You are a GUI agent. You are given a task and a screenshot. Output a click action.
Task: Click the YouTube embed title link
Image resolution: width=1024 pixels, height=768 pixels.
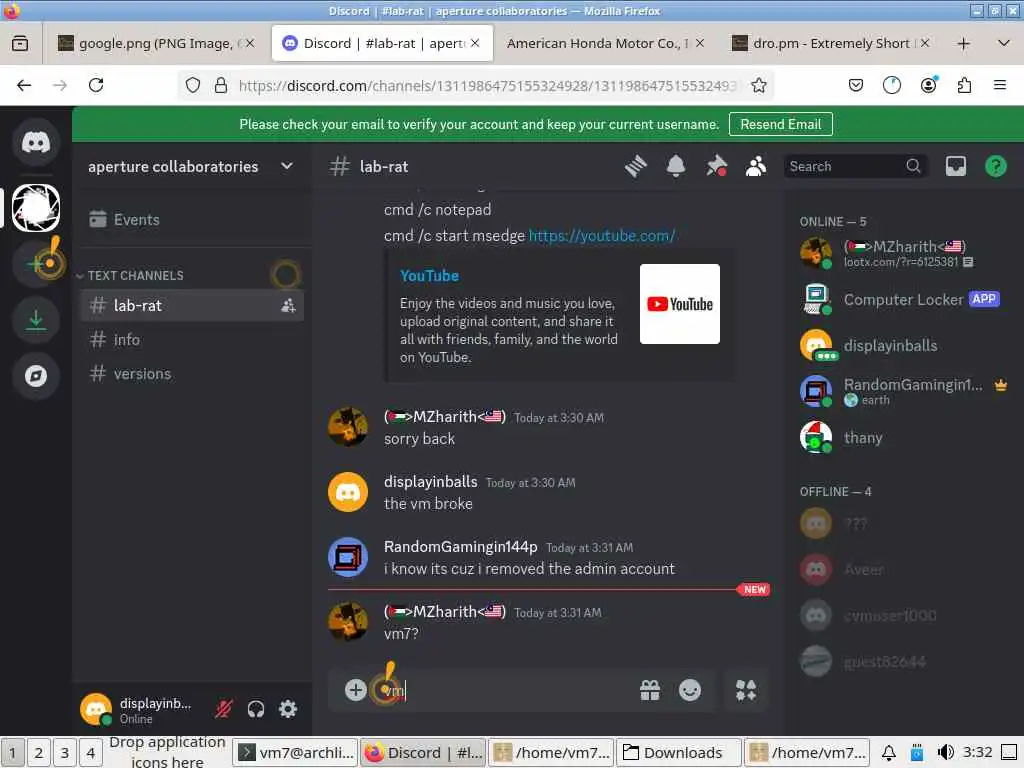click(x=429, y=276)
